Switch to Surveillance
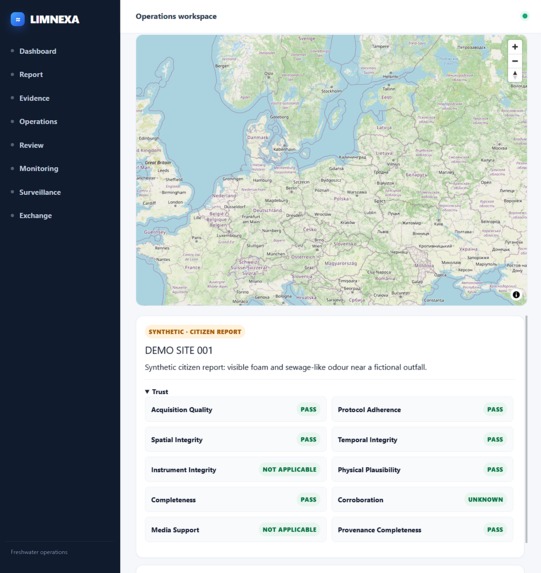541x573 pixels. 40,192
